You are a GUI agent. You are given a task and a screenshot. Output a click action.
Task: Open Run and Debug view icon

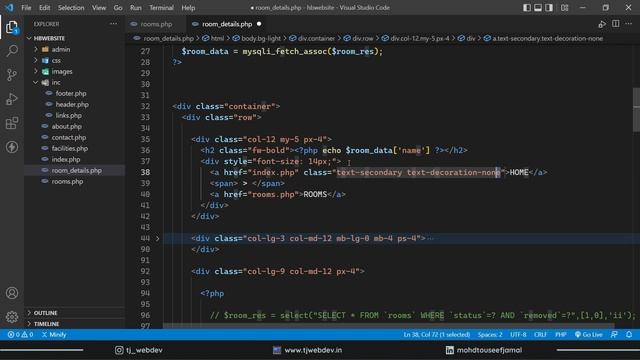coord(12,99)
